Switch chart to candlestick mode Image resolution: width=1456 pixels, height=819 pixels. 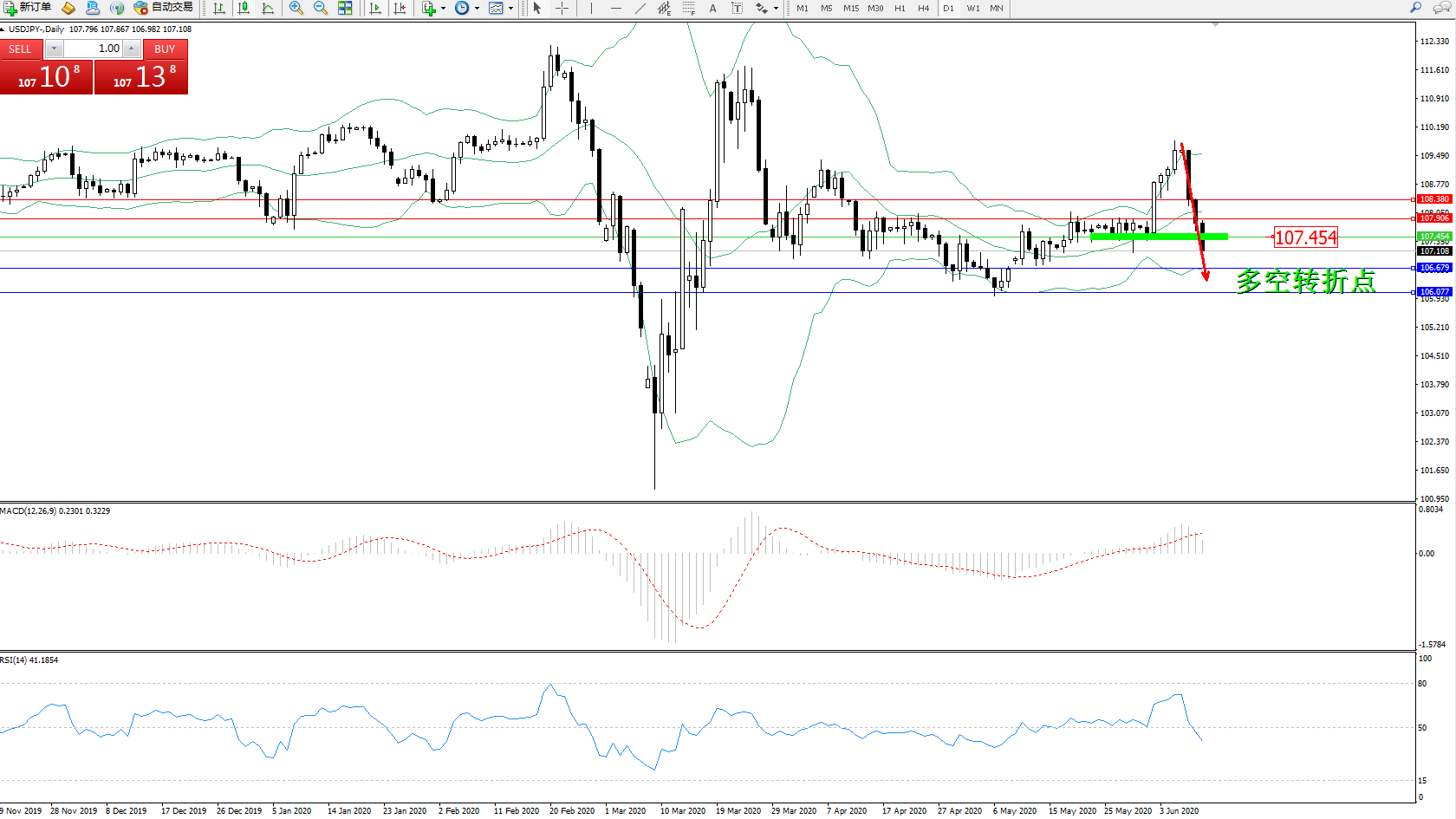point(244,8)
